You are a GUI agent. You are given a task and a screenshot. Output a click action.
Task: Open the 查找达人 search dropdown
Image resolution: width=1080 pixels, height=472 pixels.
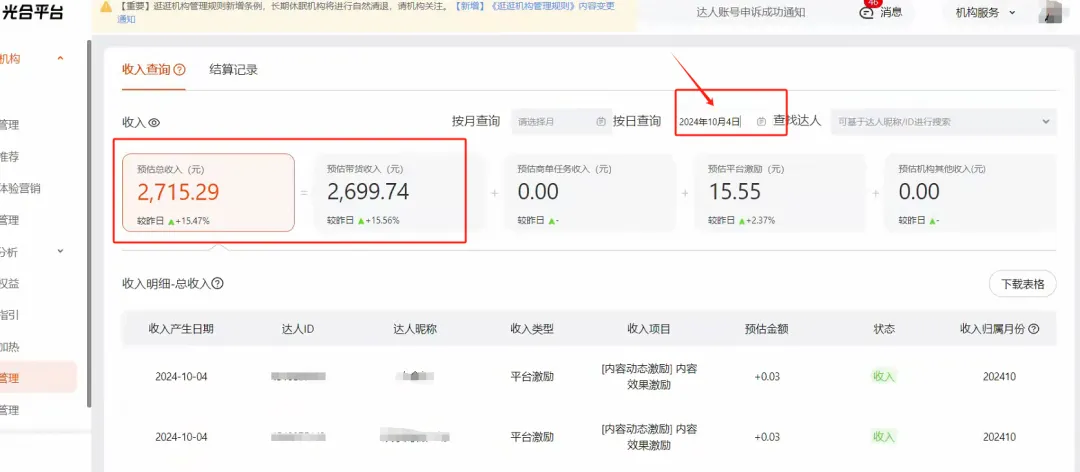[943, 121]
